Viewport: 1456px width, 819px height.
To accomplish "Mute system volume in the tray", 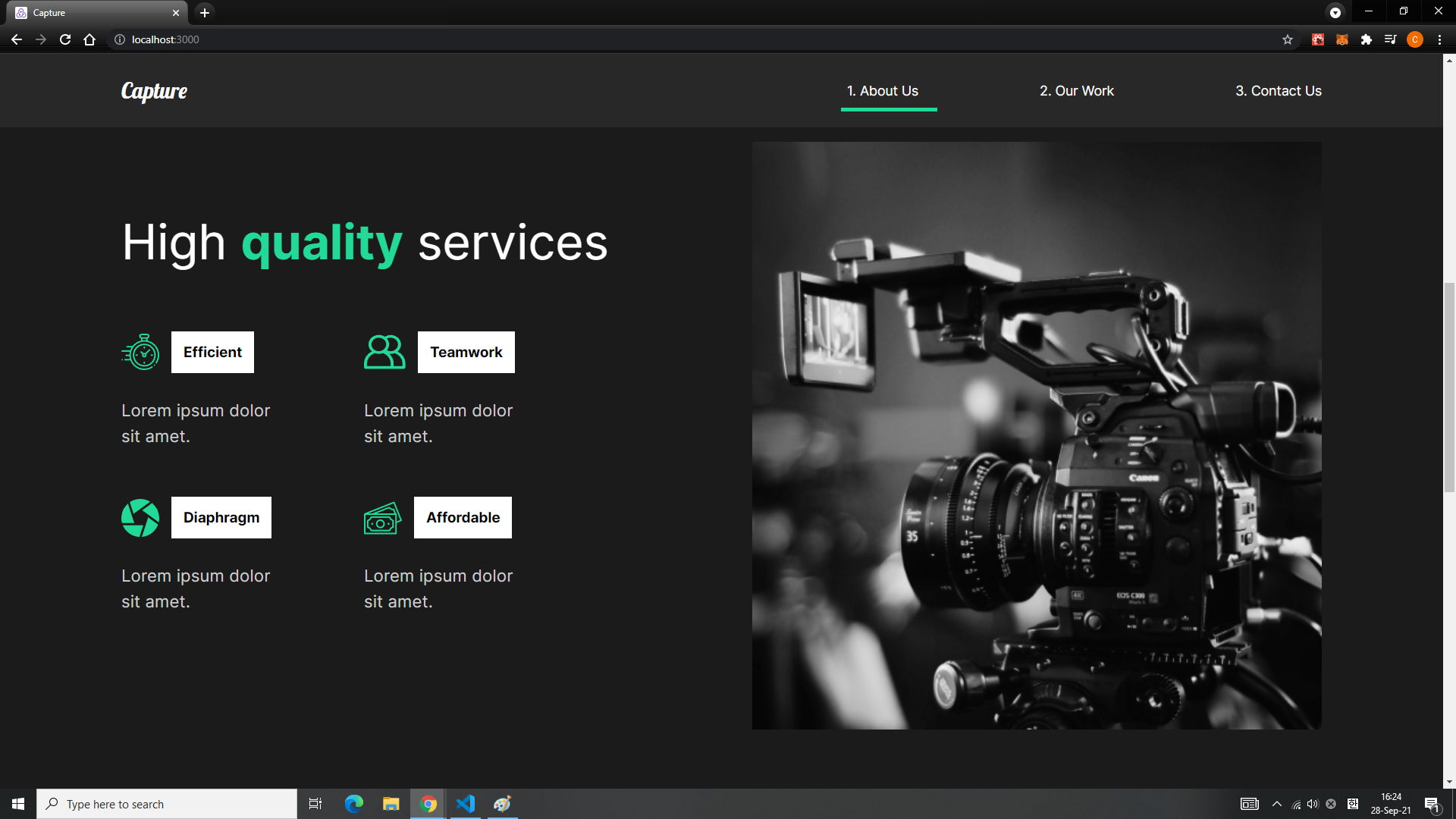I will coord(1313,804).
